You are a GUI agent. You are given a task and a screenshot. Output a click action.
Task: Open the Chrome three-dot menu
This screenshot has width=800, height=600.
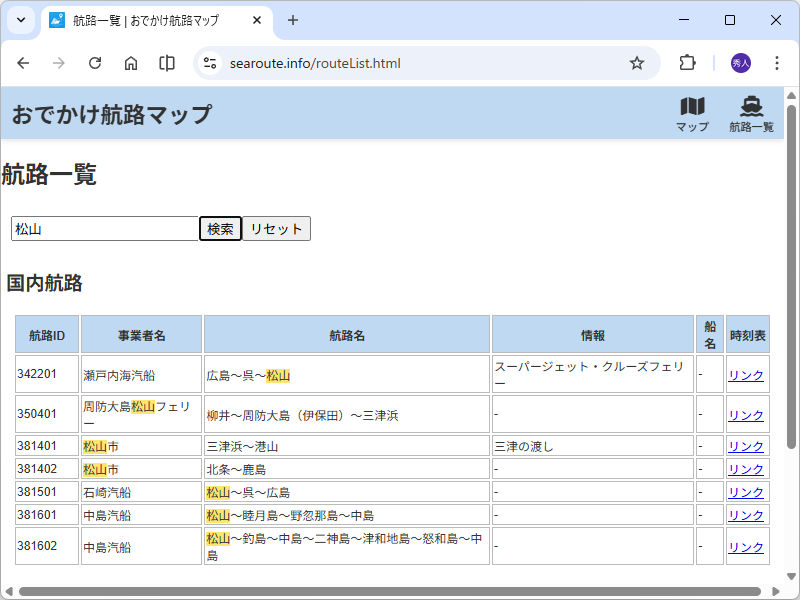point(777,63)
